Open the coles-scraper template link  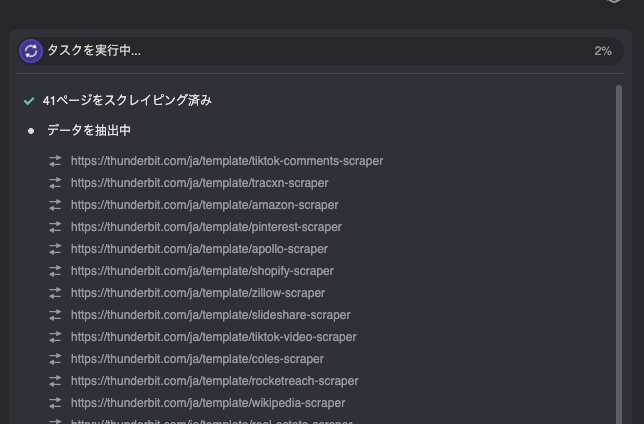pyautogui.click(x=197, y=359)
